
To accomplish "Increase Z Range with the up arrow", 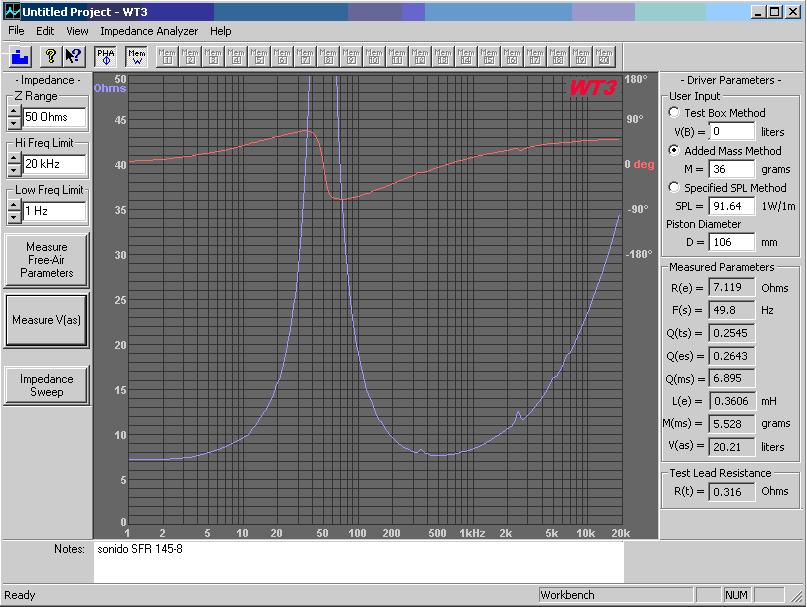I will coord(14,111).
